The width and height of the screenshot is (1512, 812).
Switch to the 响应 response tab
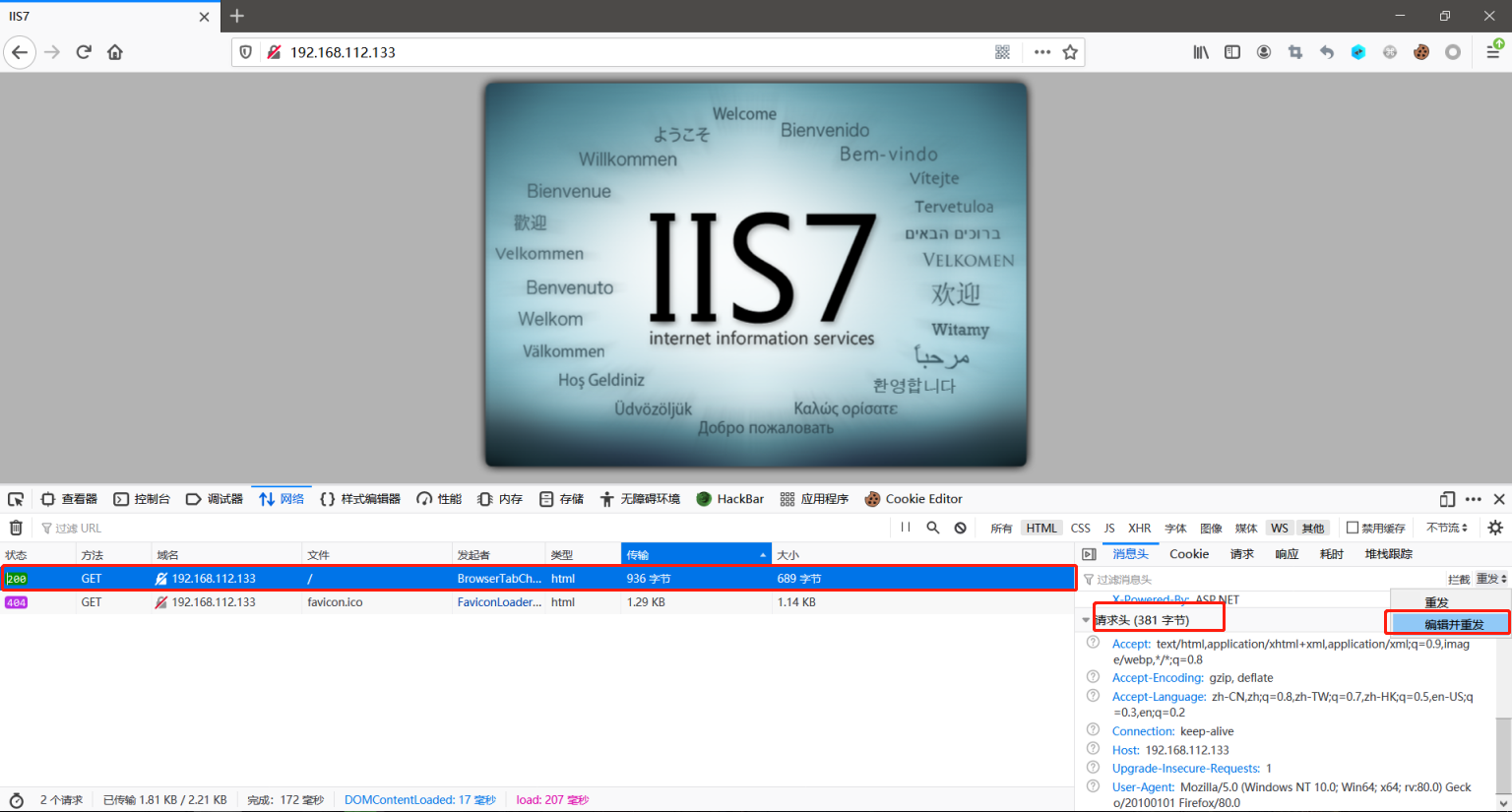(x=1287, y=554)
